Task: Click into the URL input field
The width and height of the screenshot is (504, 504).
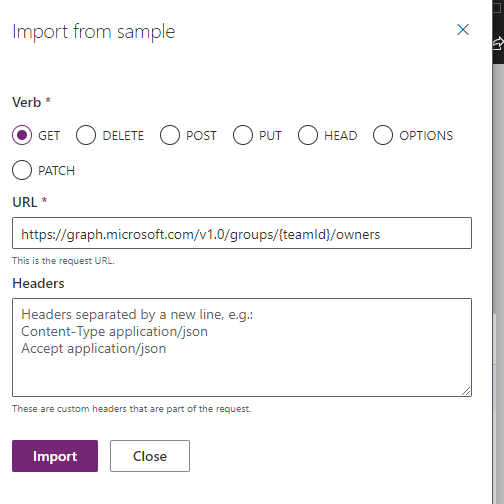Action: click(x=242, y=233)
